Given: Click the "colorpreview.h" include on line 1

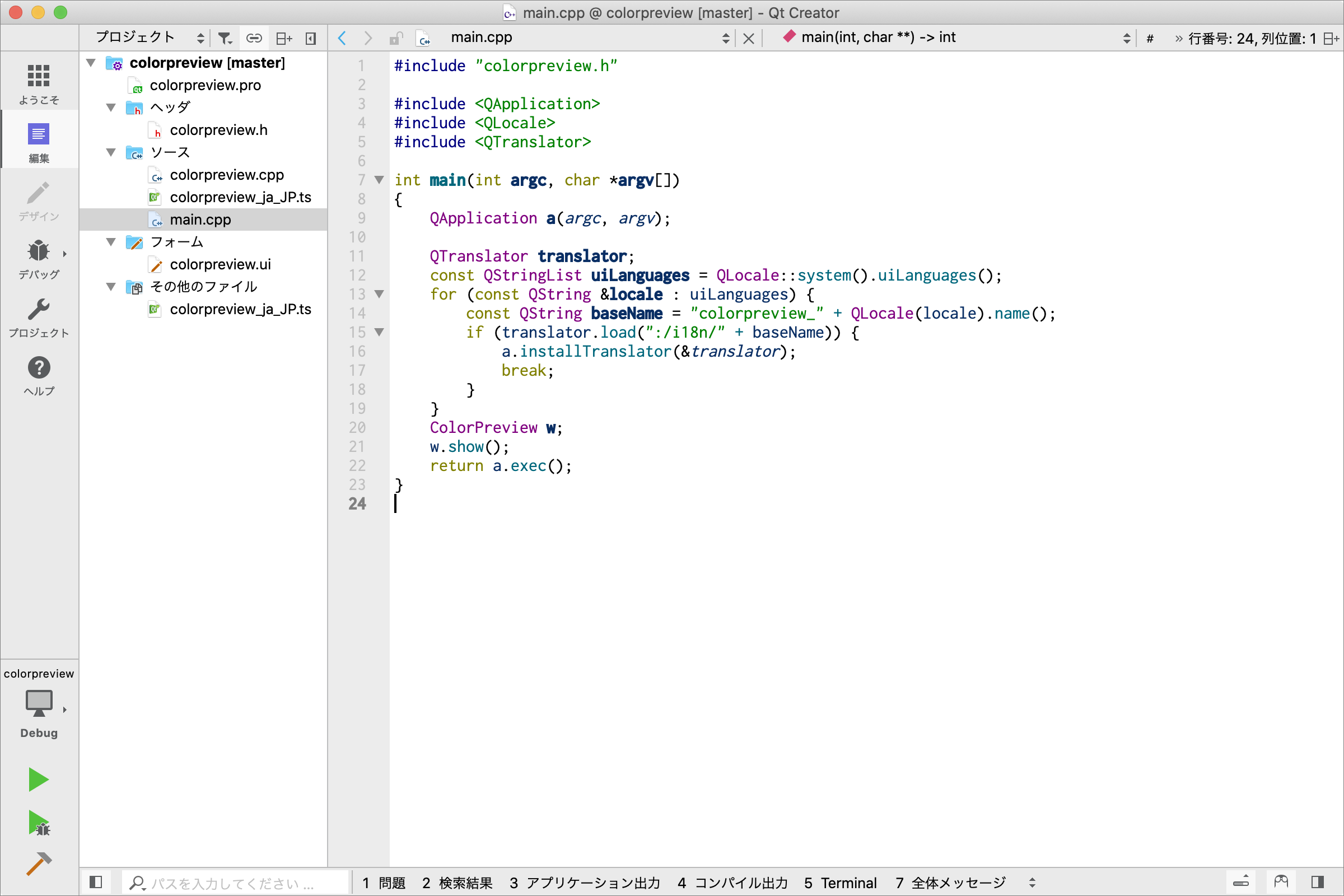Looking at the screenshot, I should tap(547, 66).
